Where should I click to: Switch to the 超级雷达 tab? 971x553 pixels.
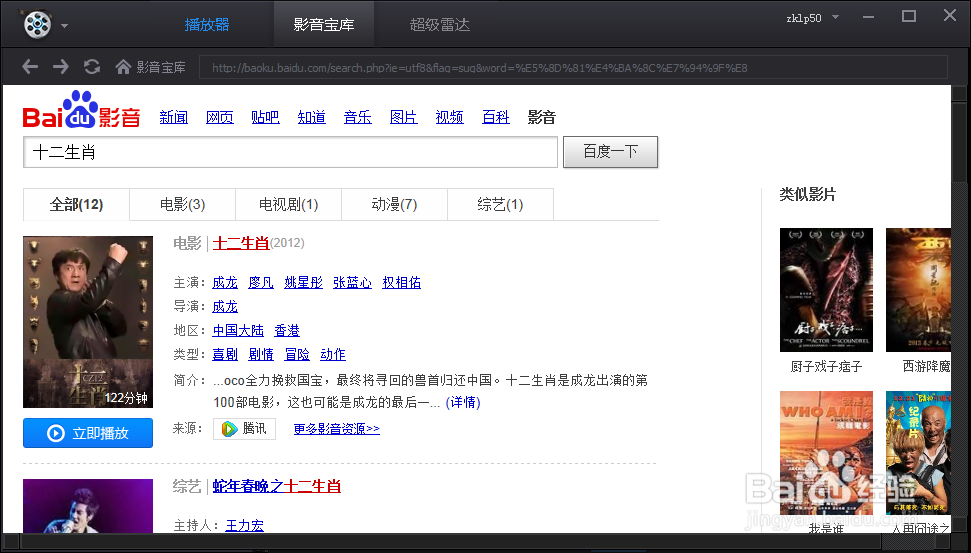(440, 25)
